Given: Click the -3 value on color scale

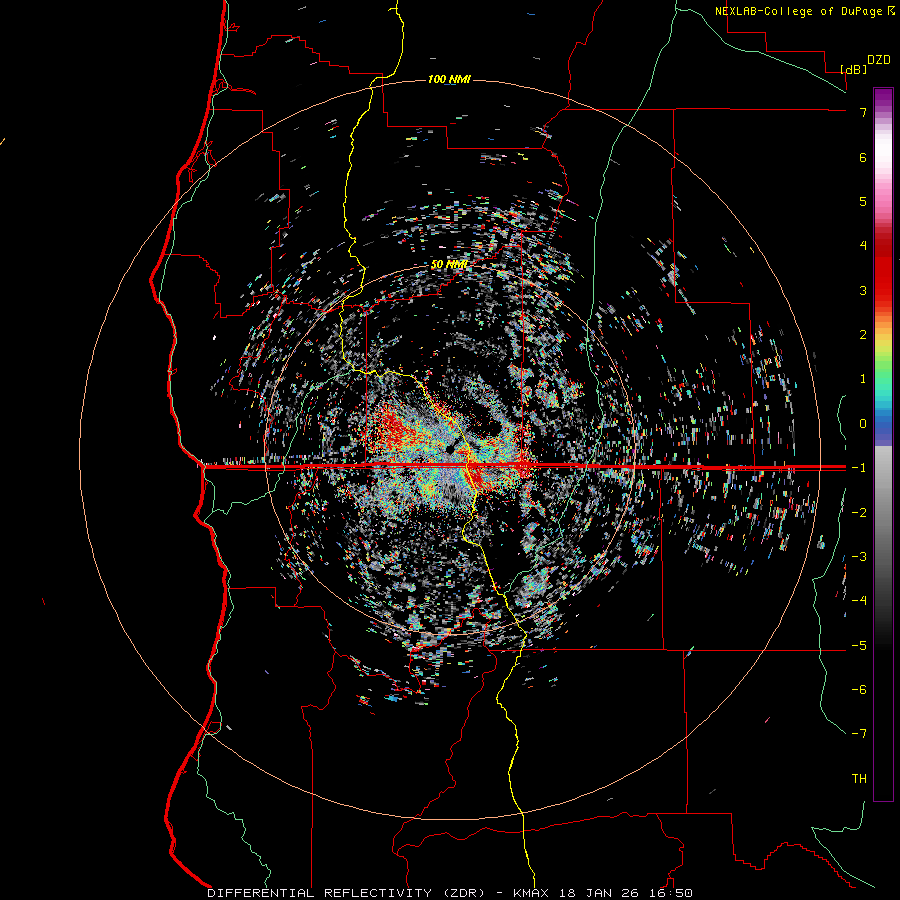Looking at the screenshot, I should pos(859,557).
